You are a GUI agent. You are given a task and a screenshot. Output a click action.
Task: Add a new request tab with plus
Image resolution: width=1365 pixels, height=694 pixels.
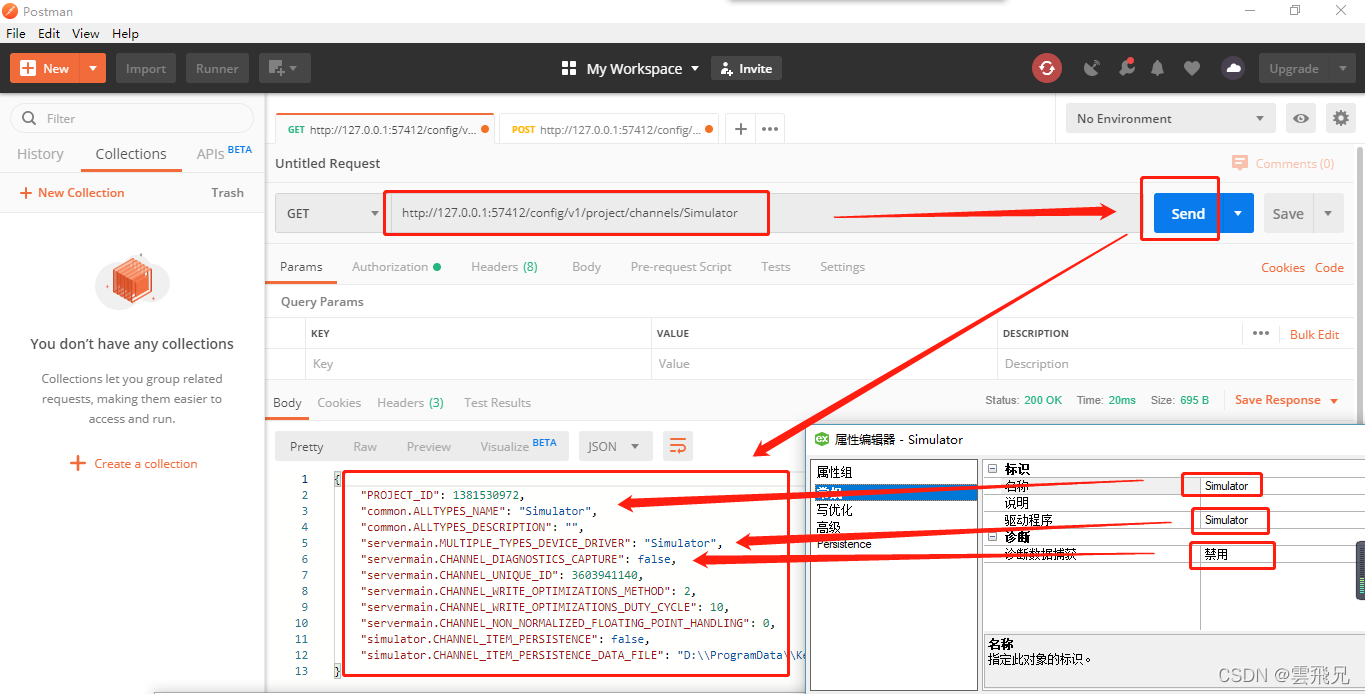[740, 129]
